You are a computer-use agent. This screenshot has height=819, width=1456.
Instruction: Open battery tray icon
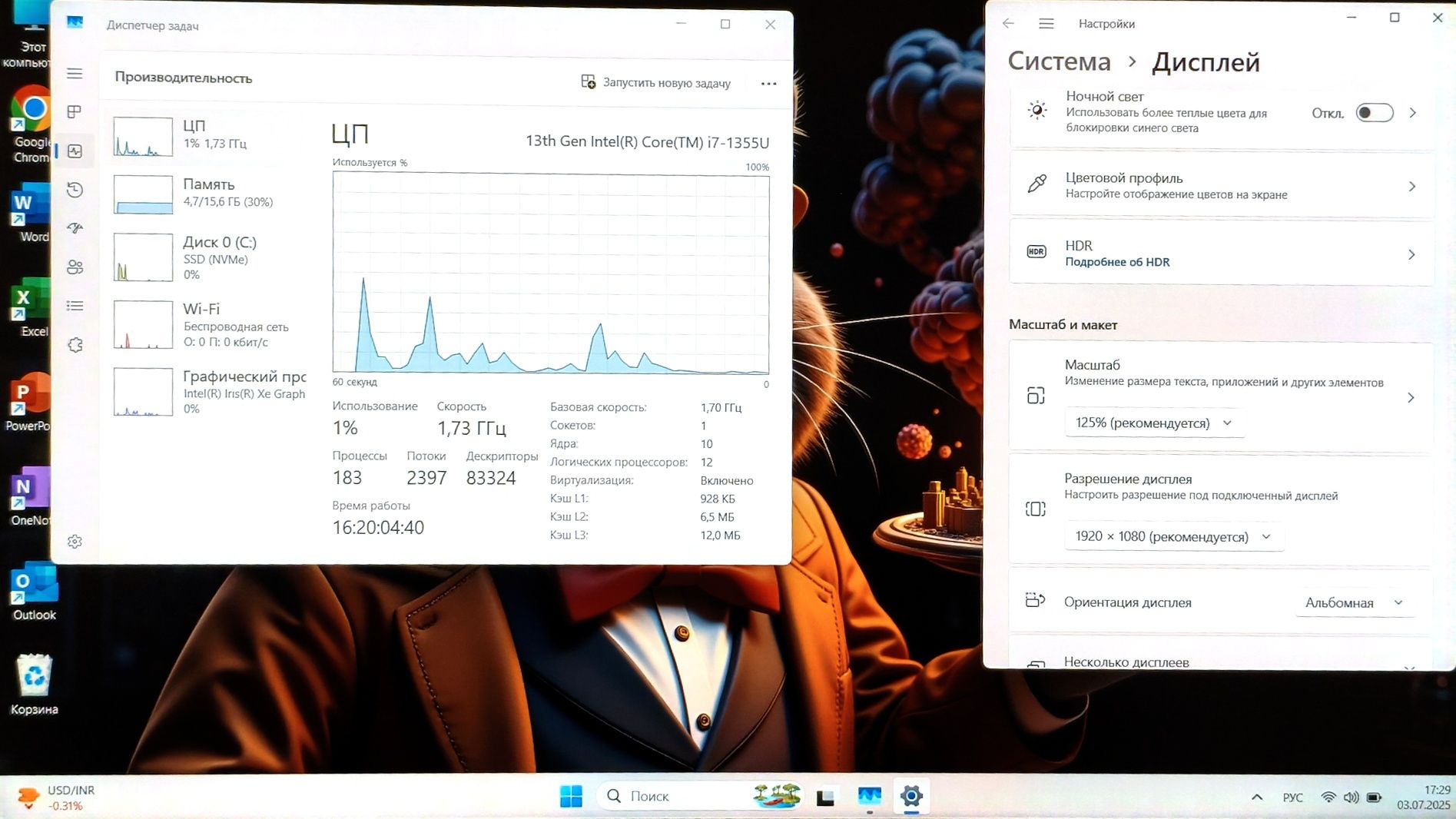click(1375, 797)
